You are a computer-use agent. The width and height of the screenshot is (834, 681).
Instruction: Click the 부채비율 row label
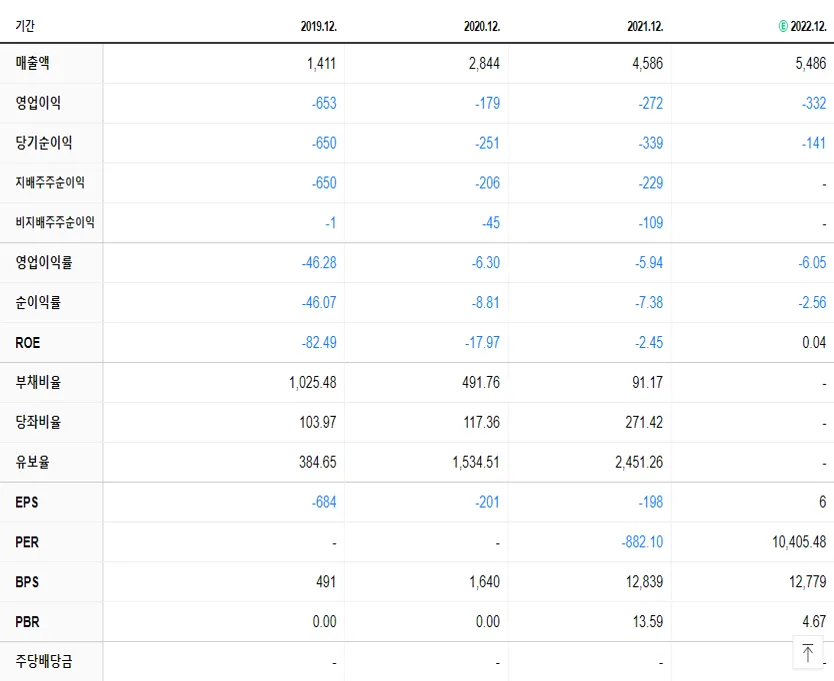coord(38,382)
